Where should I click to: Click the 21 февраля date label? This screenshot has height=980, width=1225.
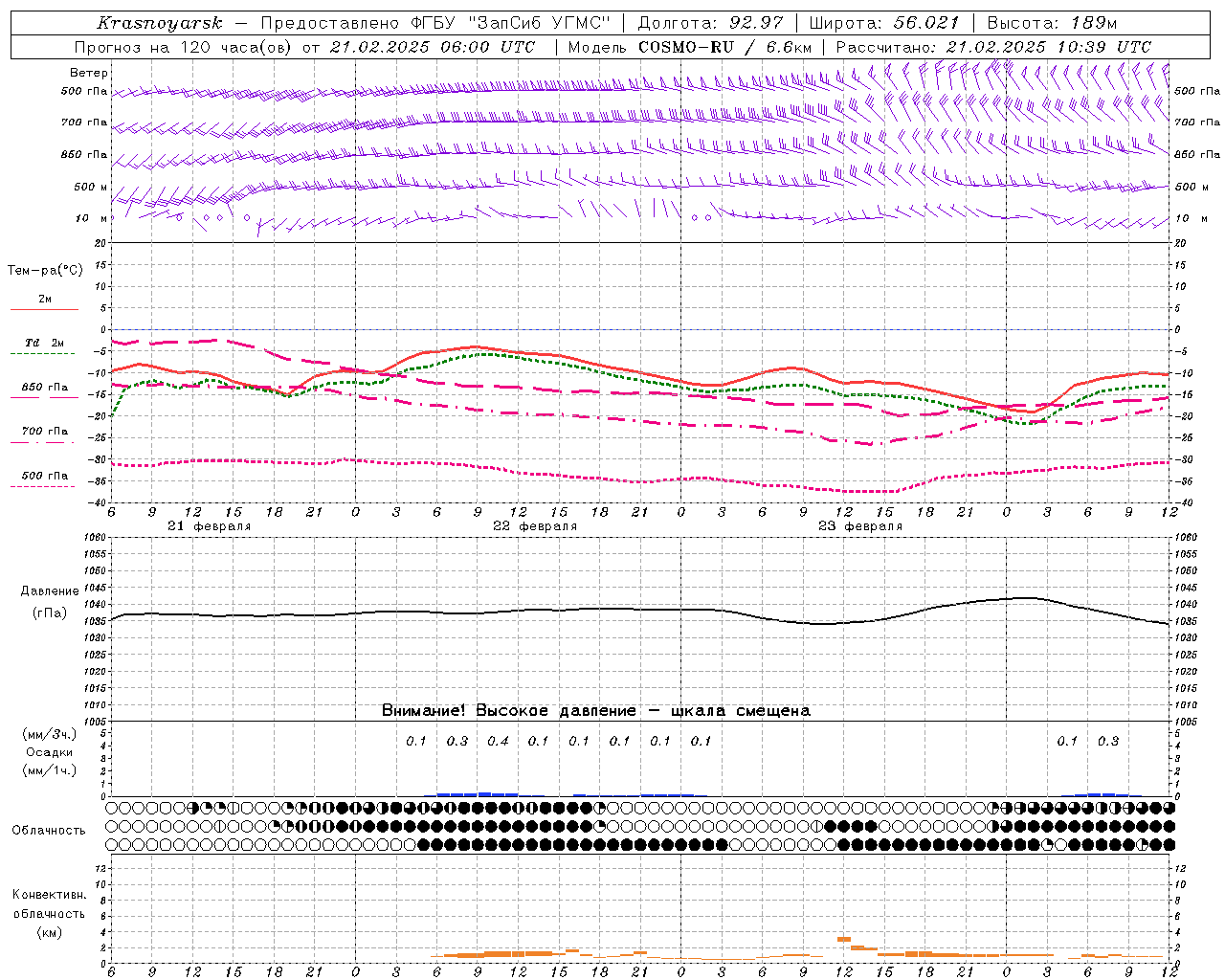point(210,526)
